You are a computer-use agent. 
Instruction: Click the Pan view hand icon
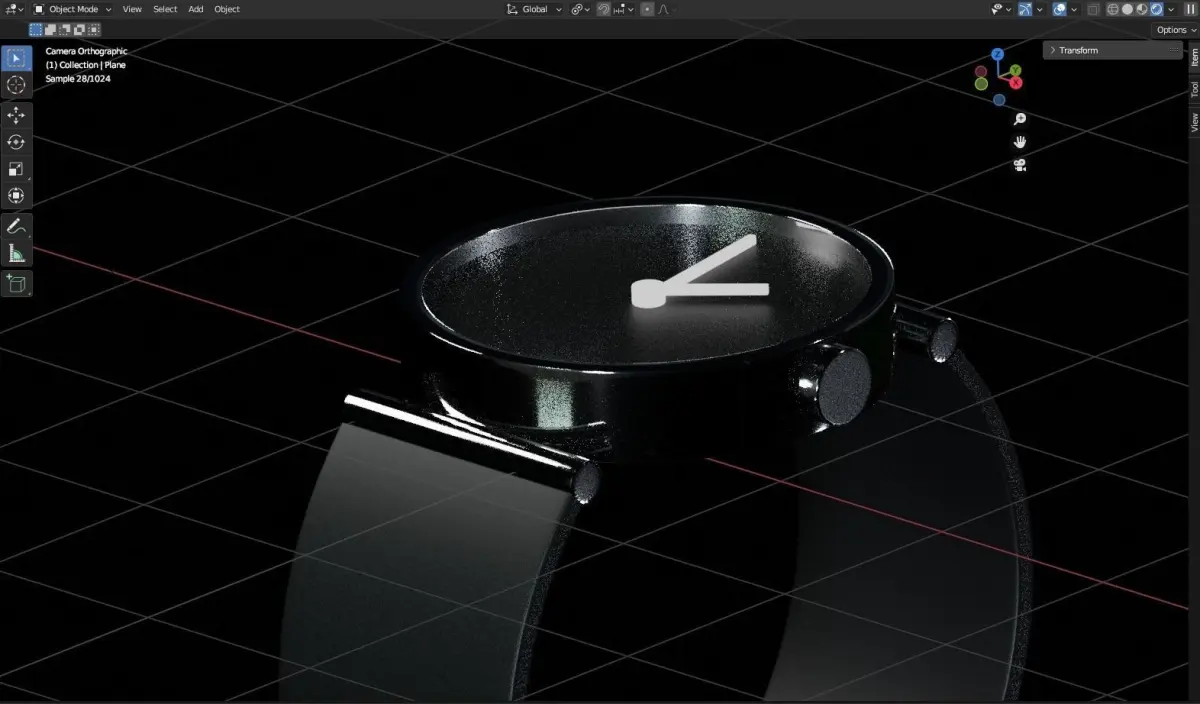point(1020,141)
